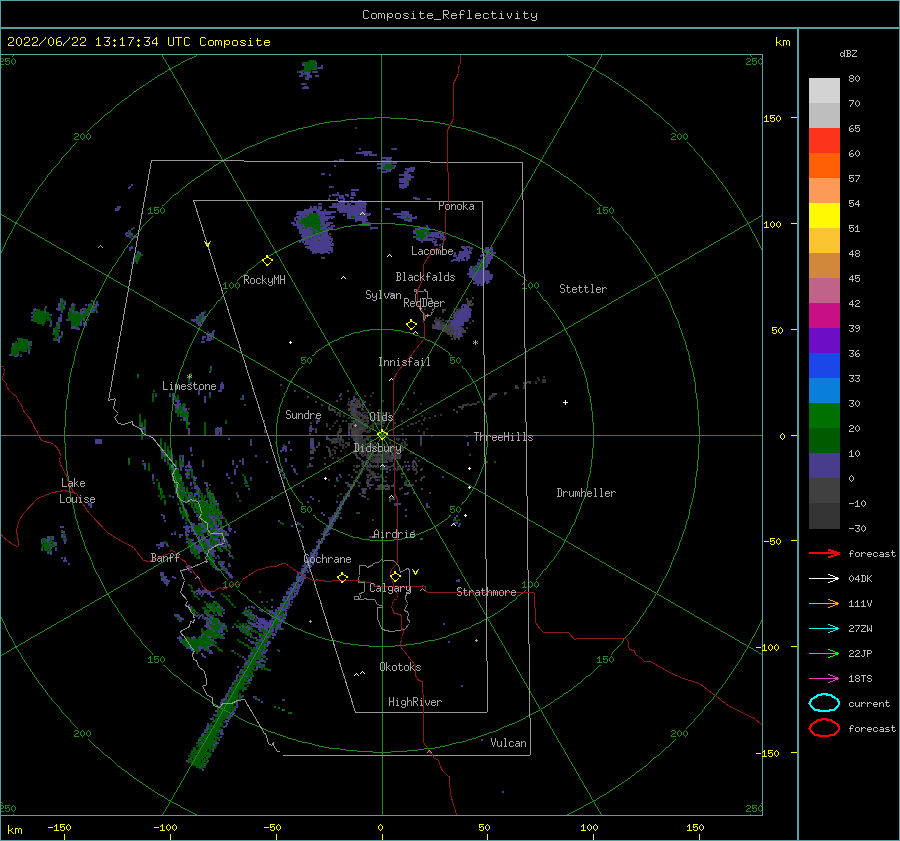
Task: Pick the dark orange 57-60 dBZ swatch
Action: point(824,166)
